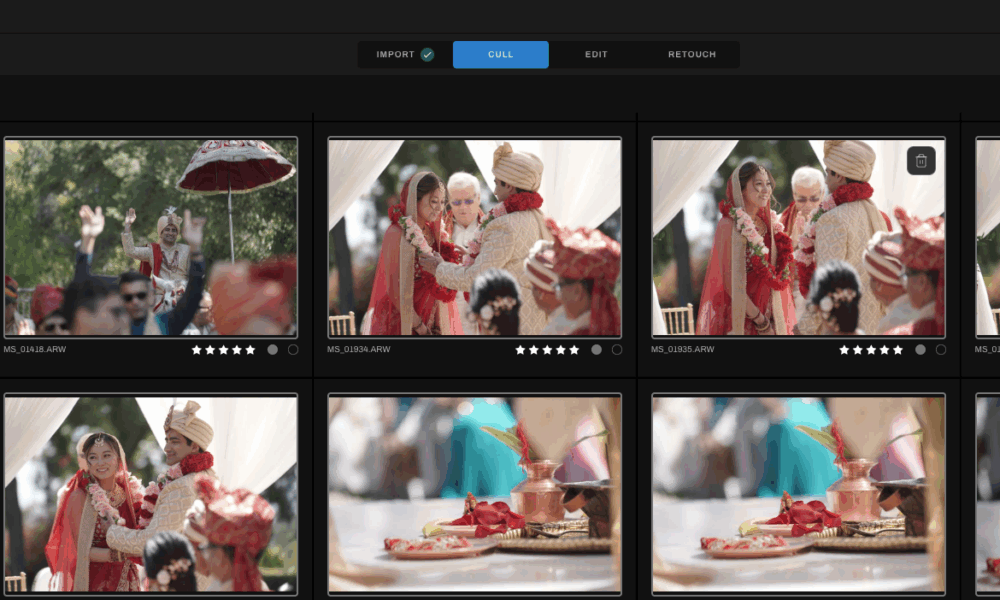Give MS_01935.ARW a two-star rating
Image resolution: width=1000 pixels, height=600 pixels.
pos(858,349)
